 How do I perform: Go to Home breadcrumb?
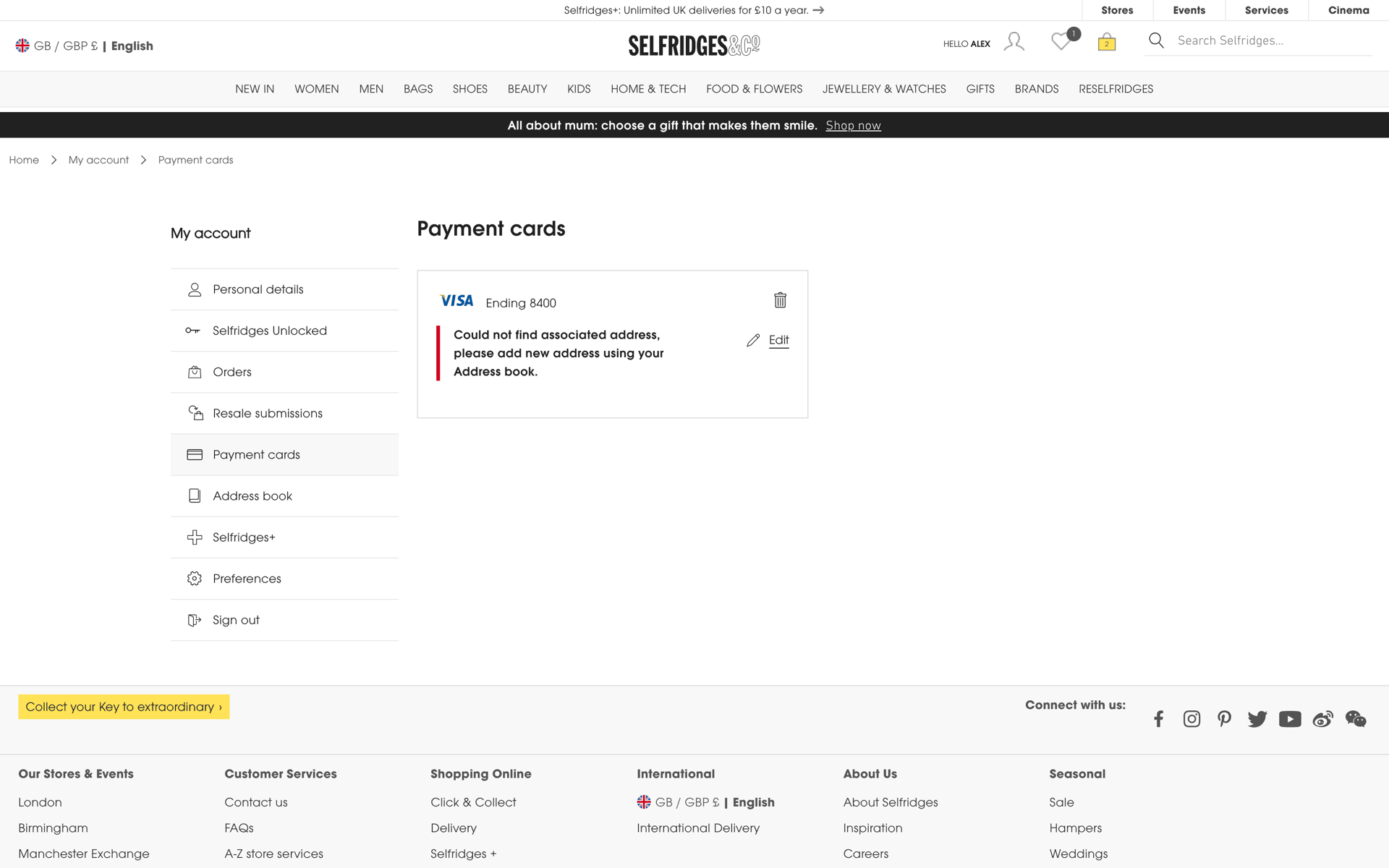[24, 160]
